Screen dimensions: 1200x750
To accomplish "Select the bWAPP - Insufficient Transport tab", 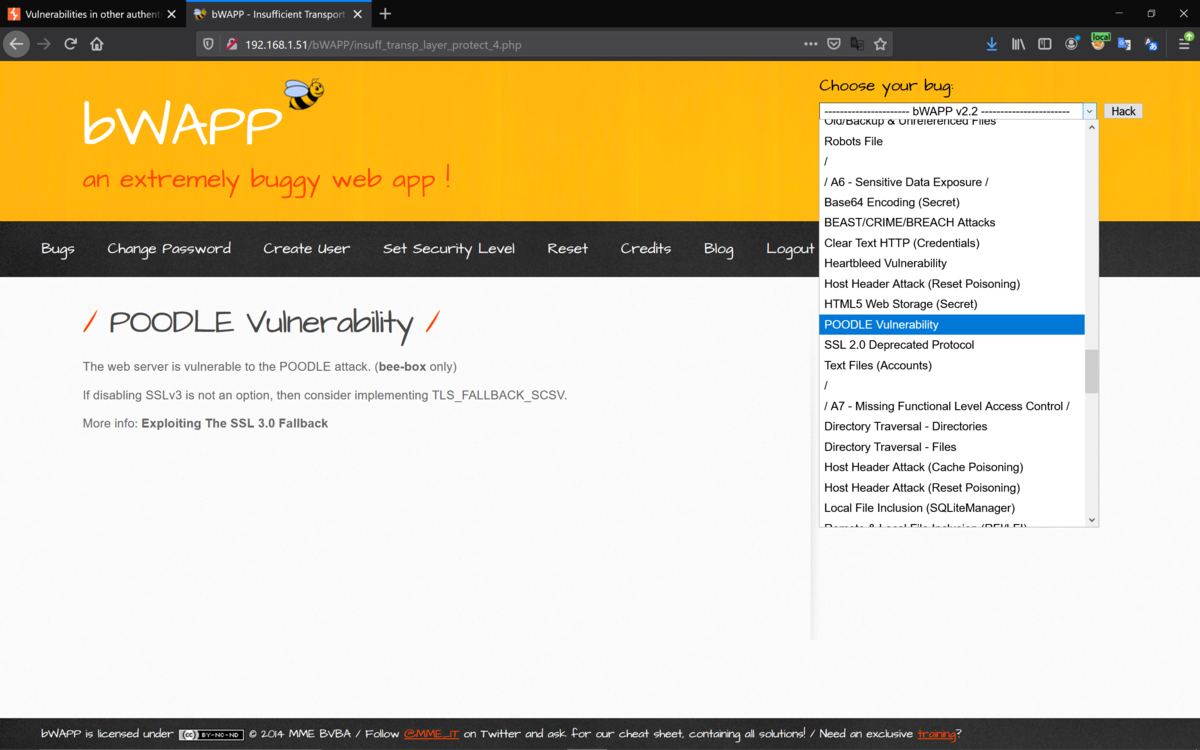I will tap(277, 14).
